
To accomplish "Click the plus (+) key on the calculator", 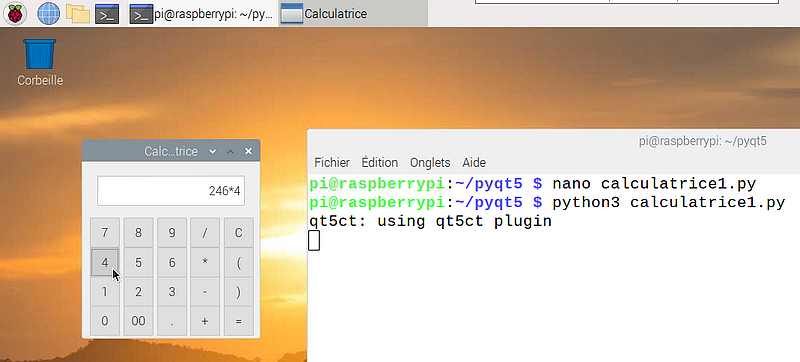I will 205,321.
